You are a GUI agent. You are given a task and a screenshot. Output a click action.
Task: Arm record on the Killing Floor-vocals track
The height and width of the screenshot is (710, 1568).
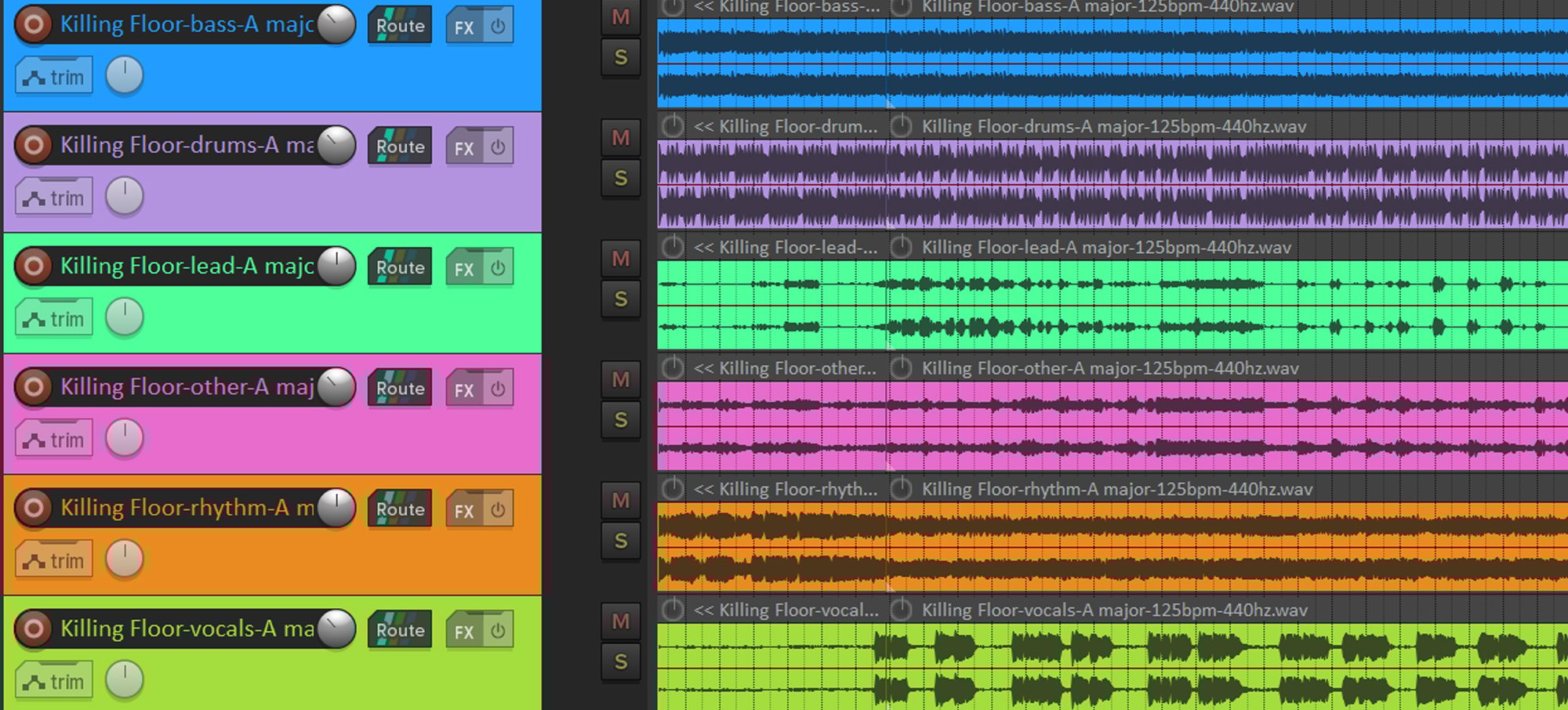pos(34,628)
